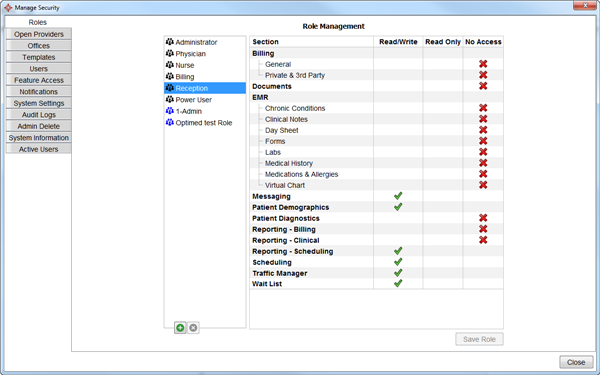The width and height of the screenshot is (600, 375).
Task: Click red X for Forms
Action: (x=483, y=141)
